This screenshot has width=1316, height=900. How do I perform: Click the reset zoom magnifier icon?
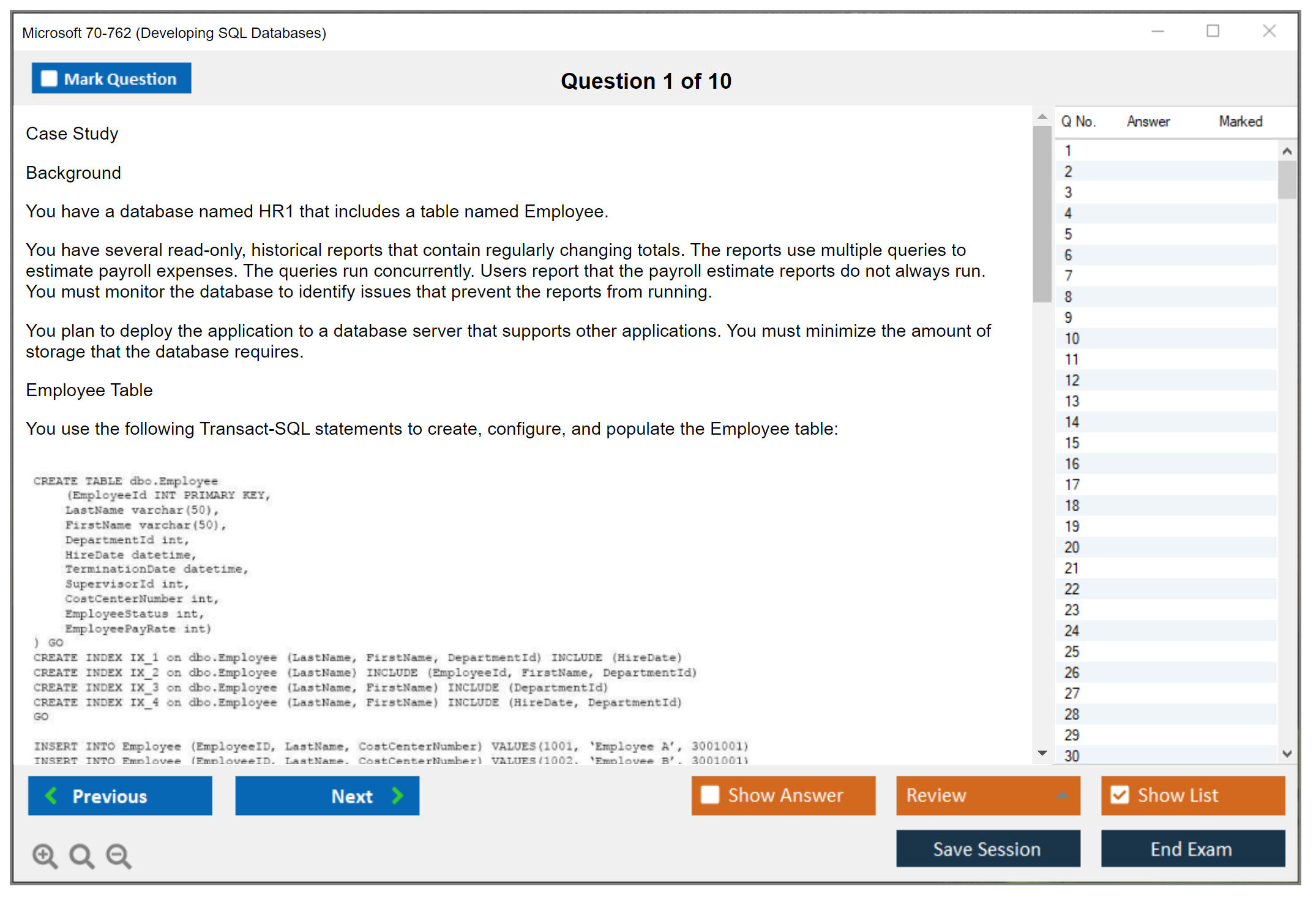click(x=81, y=855)
